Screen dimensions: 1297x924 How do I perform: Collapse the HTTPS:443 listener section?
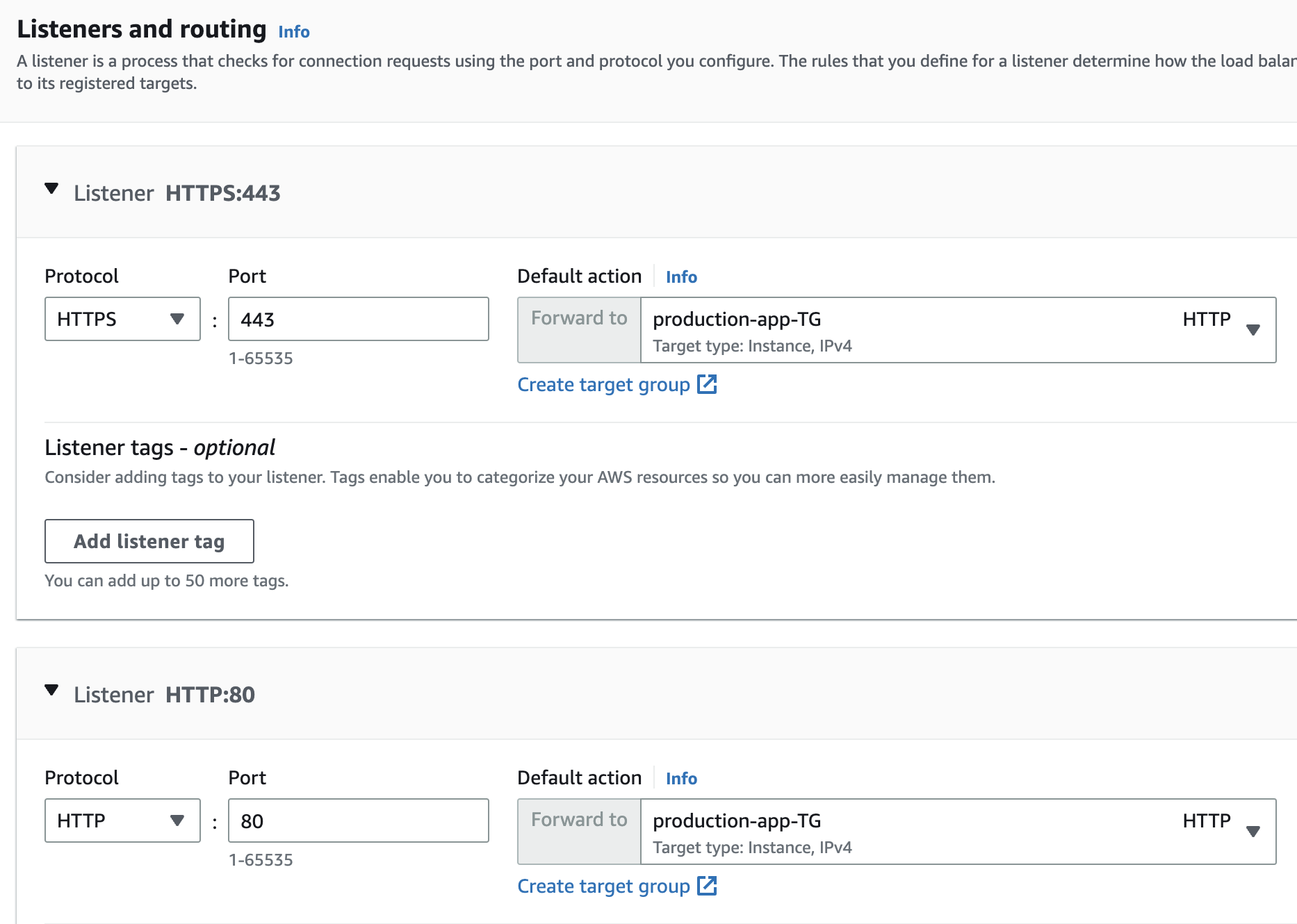51,189
